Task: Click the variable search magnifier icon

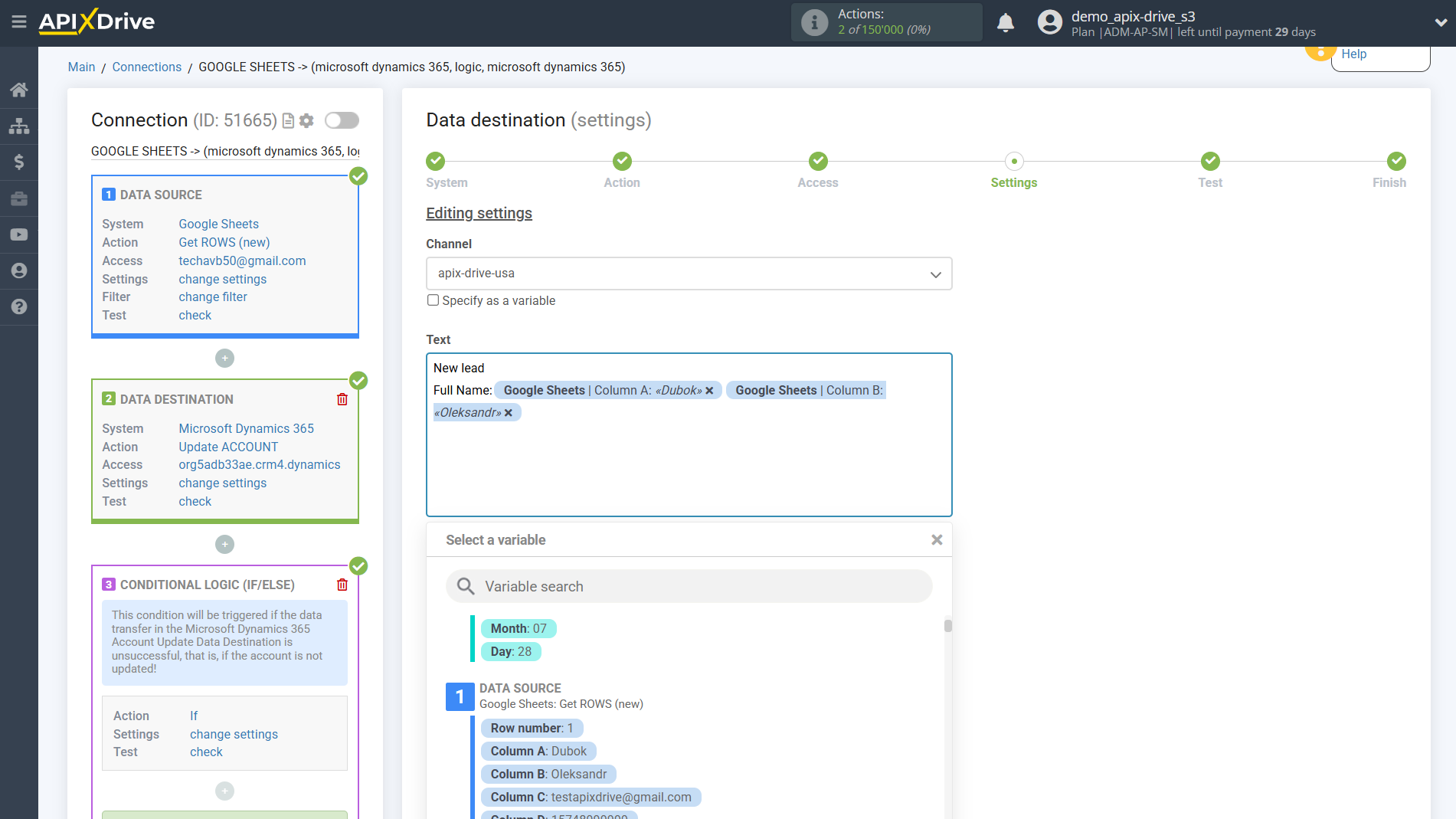Action: click(466, 586)
